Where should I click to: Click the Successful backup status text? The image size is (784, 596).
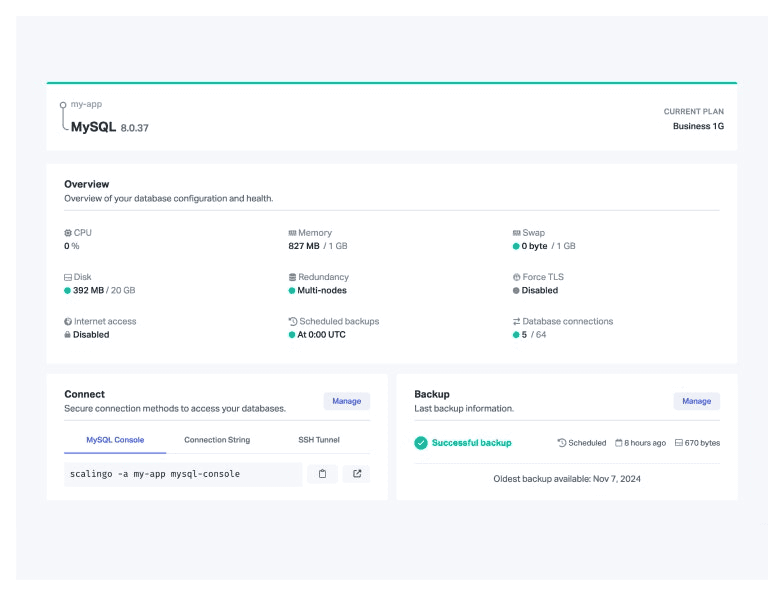pyautogui.click(x=472, y=443)
